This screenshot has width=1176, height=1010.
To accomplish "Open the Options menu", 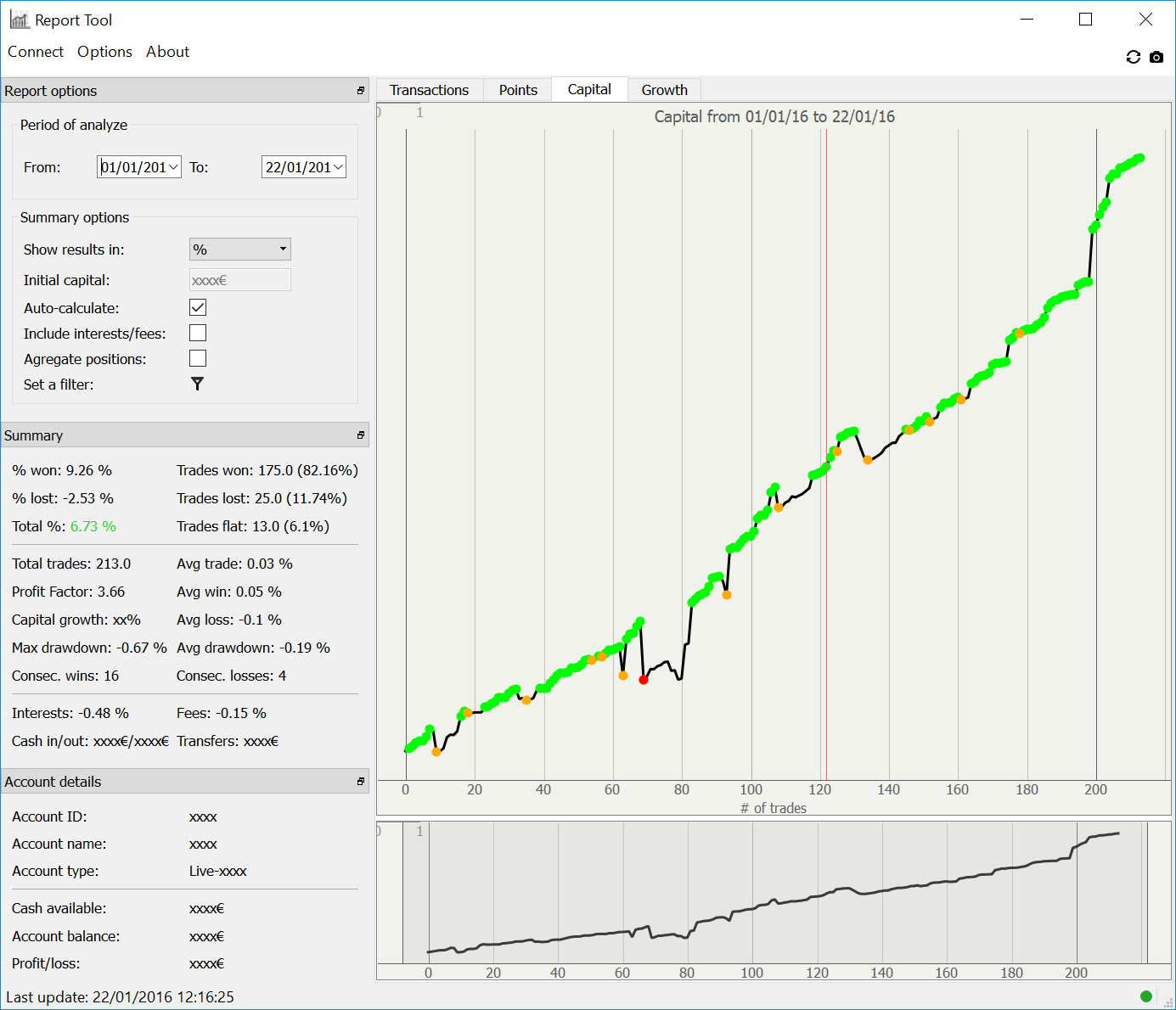I will [x=104, y=52].
